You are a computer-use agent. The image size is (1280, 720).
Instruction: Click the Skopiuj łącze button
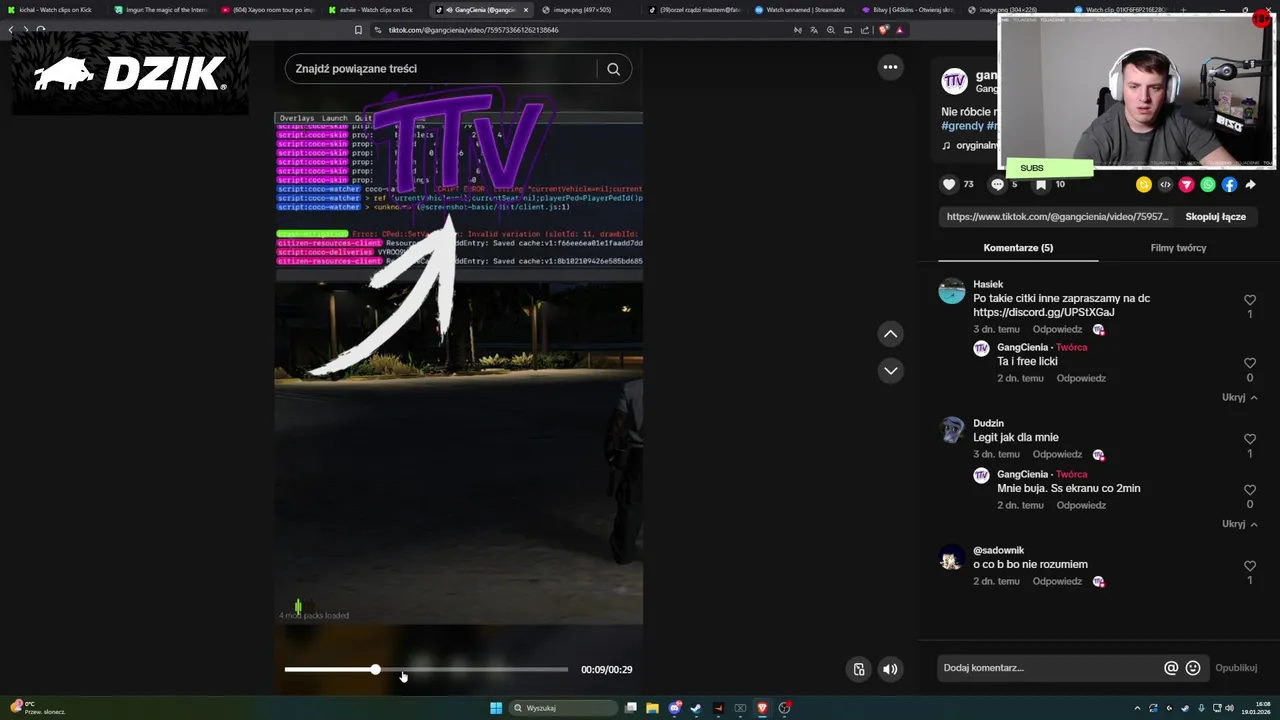click(1215, 216)
